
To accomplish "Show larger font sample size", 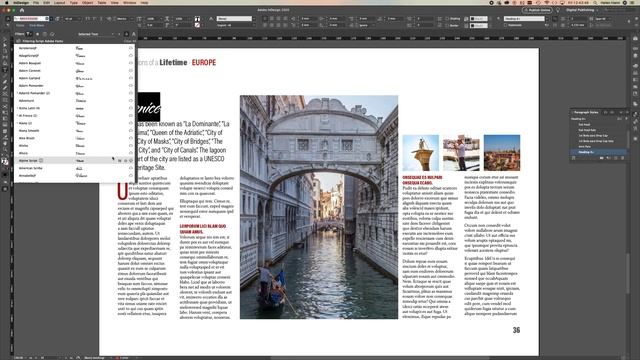I will [133, 34].
